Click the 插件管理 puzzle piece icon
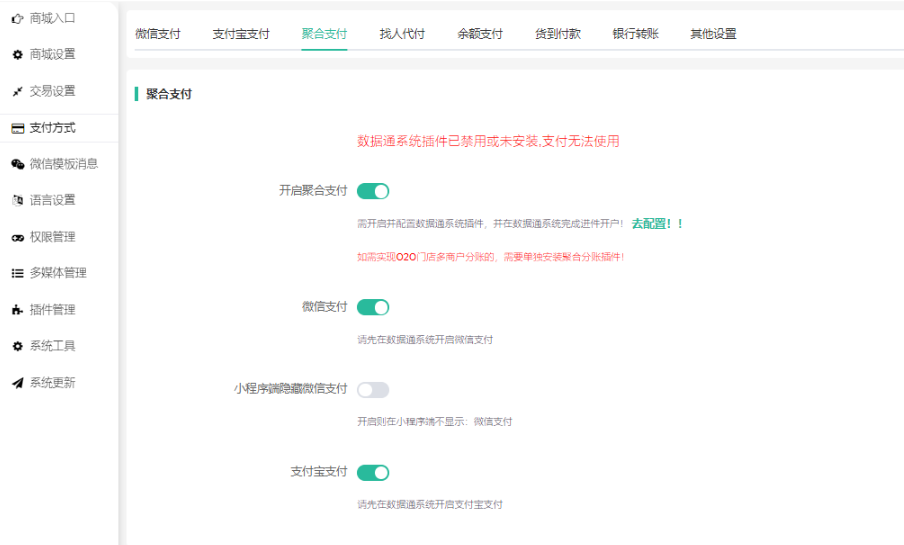904x545 pixels. [17, 310]
